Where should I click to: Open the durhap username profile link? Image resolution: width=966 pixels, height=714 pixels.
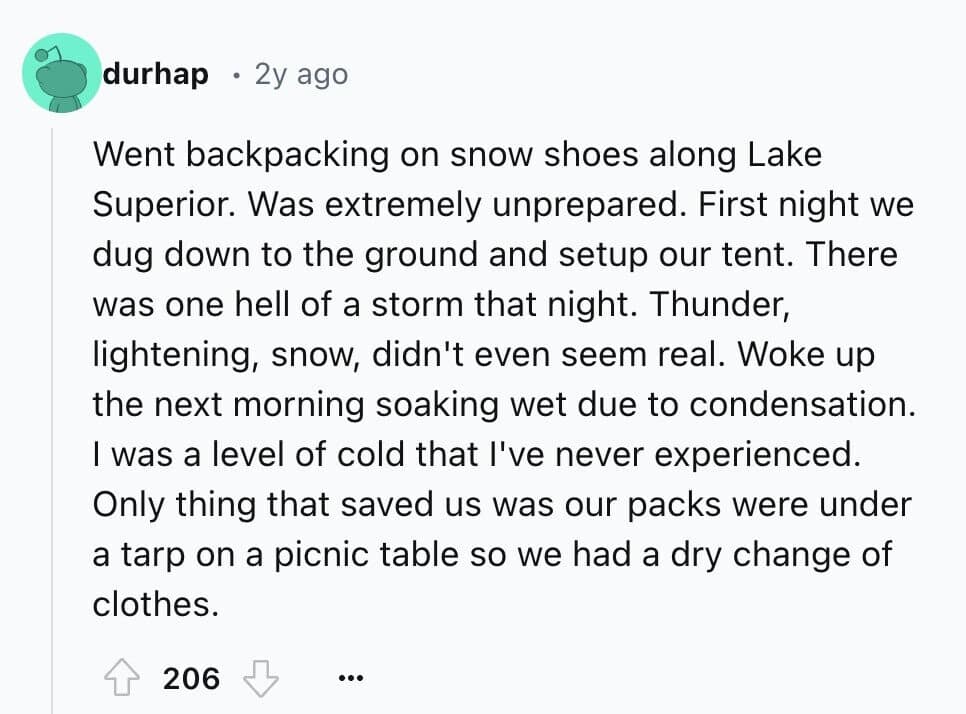coord(154,74)
